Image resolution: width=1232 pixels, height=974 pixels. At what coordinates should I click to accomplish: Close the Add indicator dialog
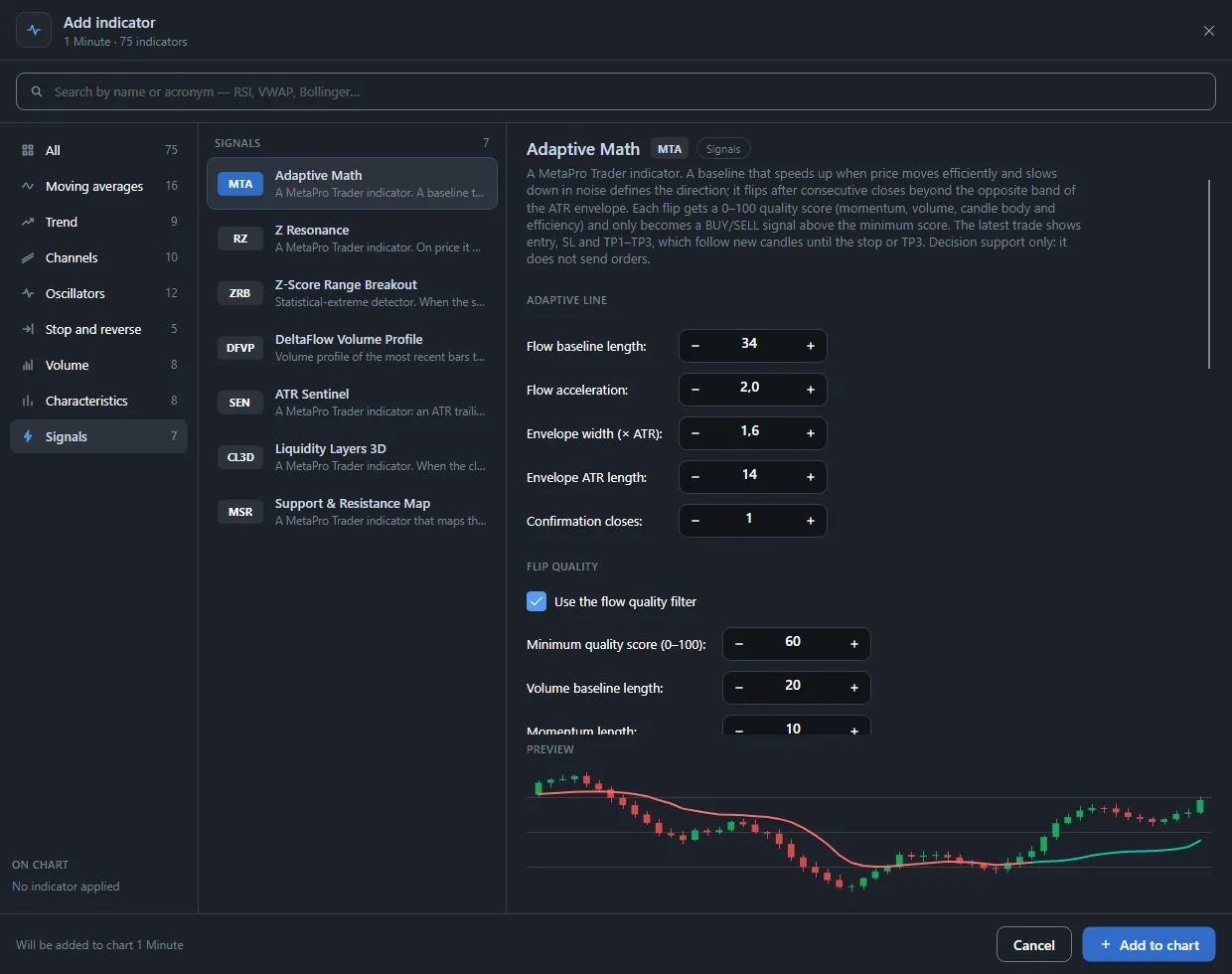[1209, 31]
